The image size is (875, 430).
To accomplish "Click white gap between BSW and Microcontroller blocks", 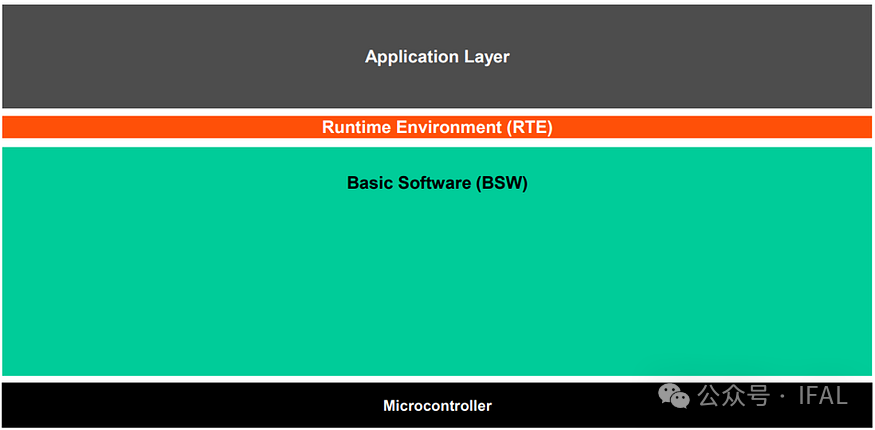I will click(x=437, y=379).
